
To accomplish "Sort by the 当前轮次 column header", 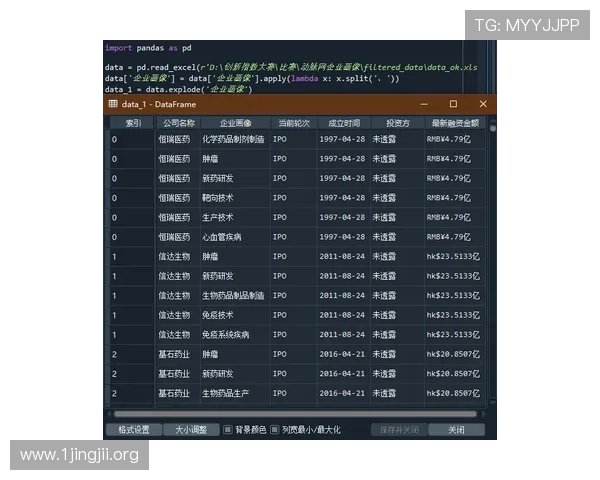I will (x=294, y=123).
